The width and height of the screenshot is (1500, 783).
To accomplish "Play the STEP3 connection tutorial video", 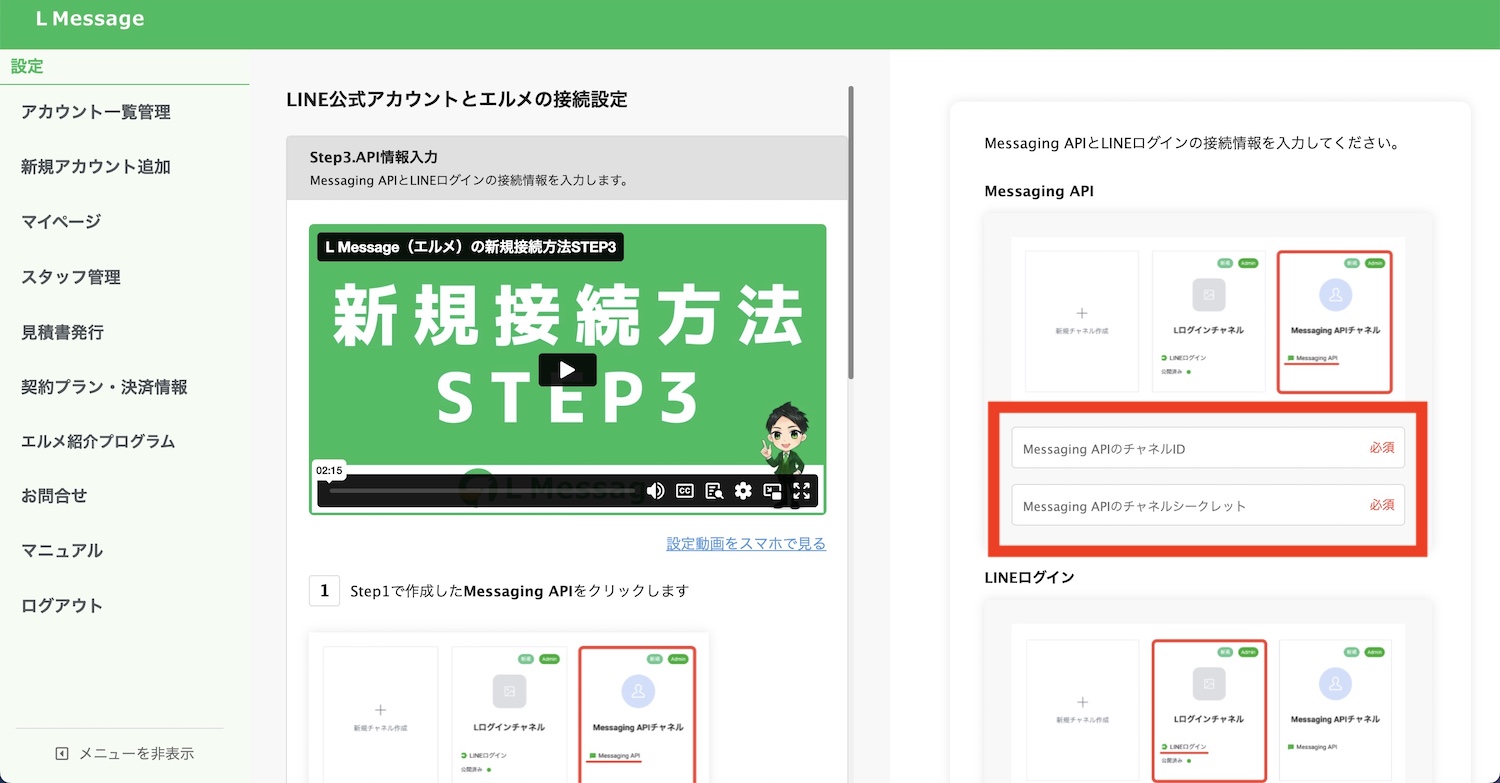I will [567, 370].
